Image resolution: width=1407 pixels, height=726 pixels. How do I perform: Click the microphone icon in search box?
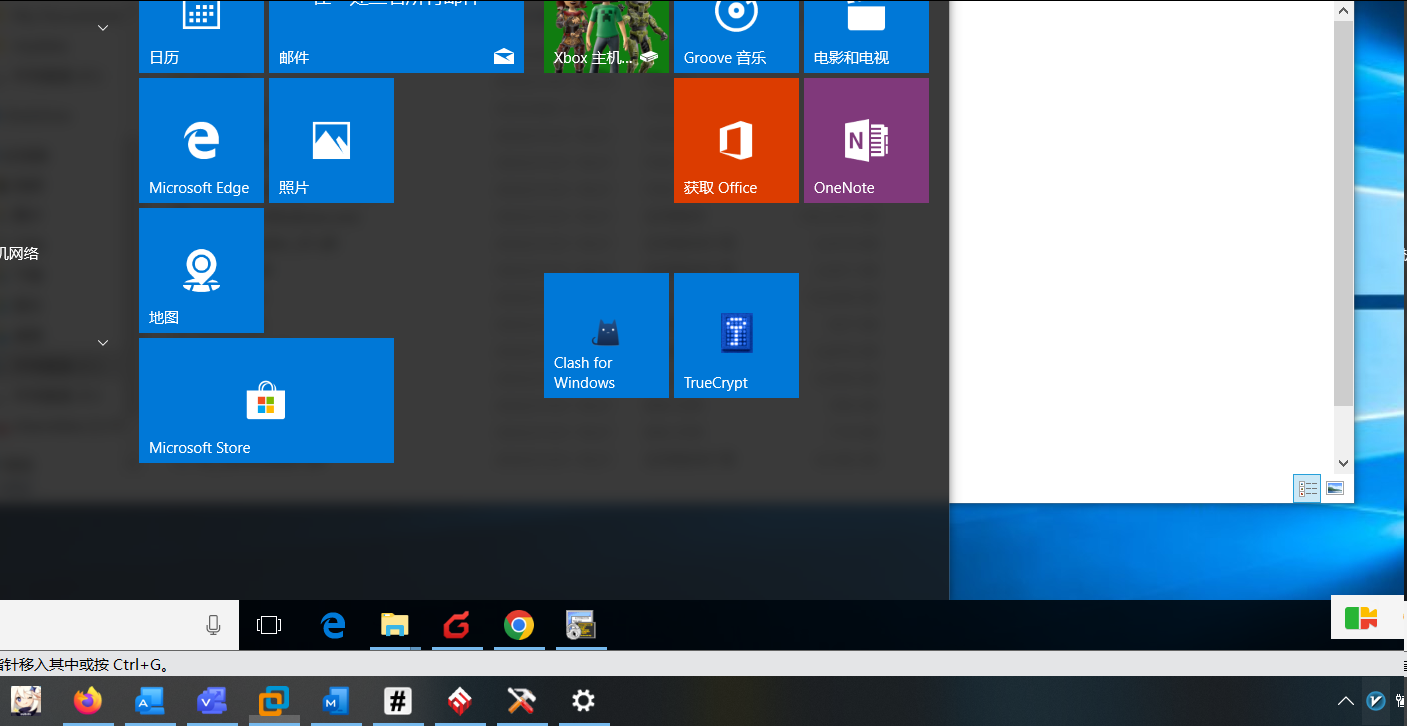pos(213,625)
